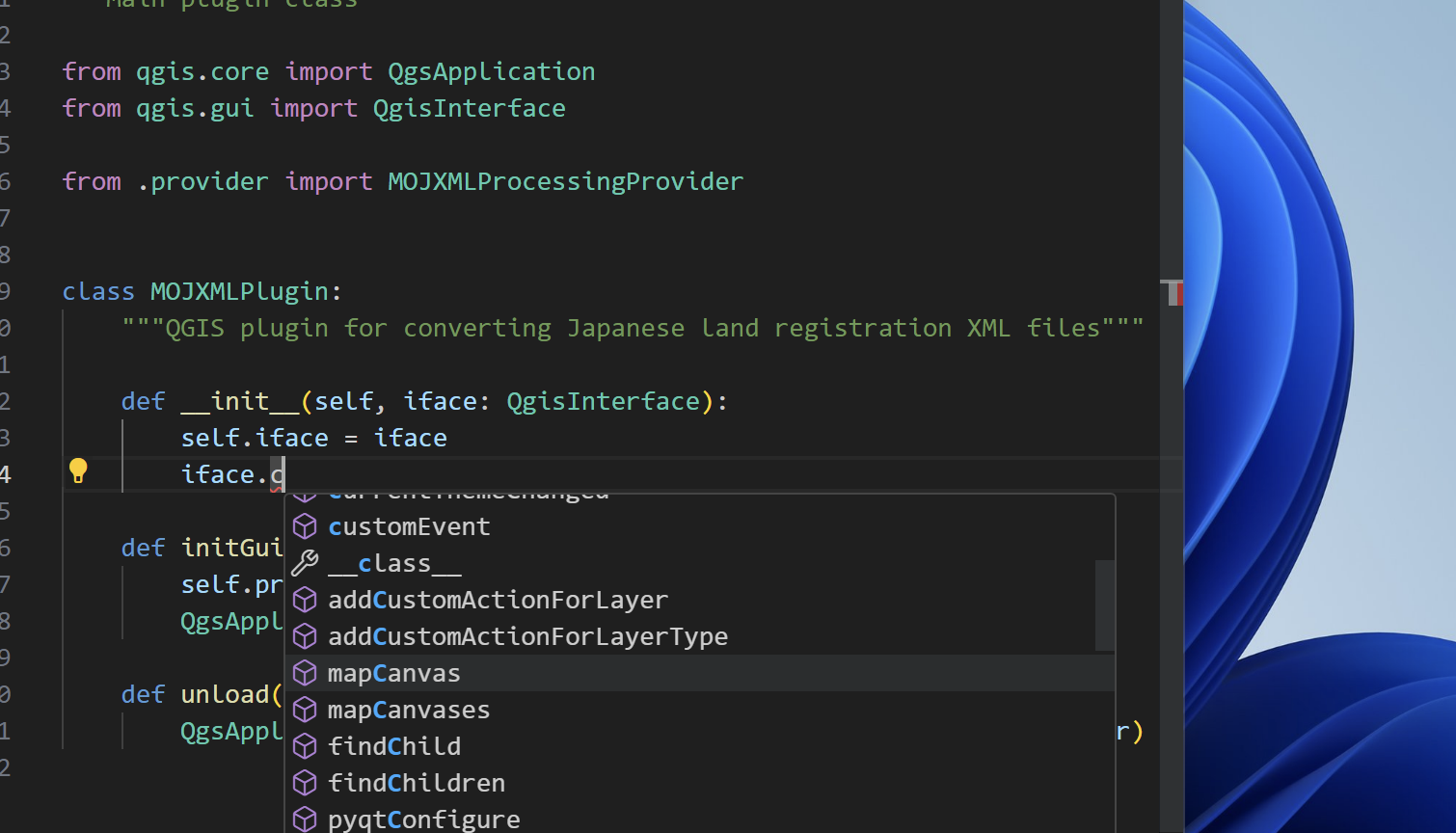Click the wrench icon next to __class__
Screen dimensions: 1456x833
pos(305,562)
